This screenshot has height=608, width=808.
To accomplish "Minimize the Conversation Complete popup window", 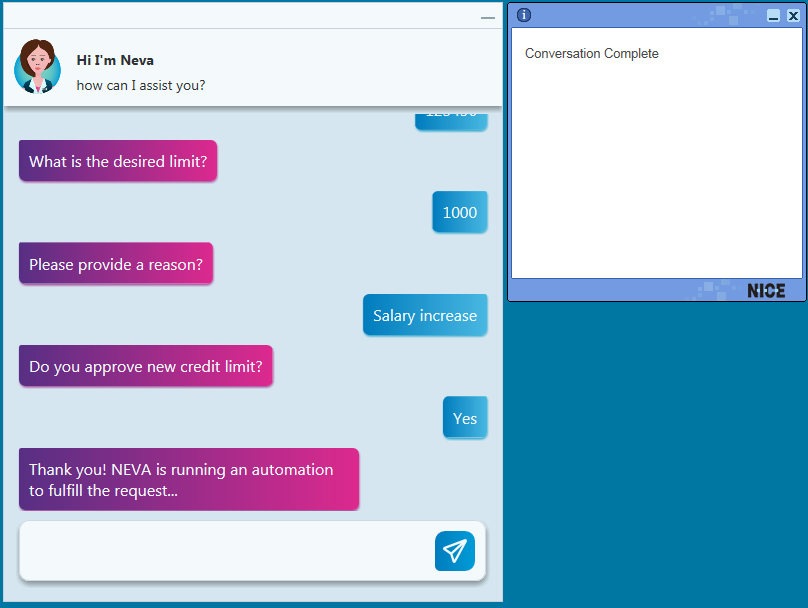I will coord(773,16).
